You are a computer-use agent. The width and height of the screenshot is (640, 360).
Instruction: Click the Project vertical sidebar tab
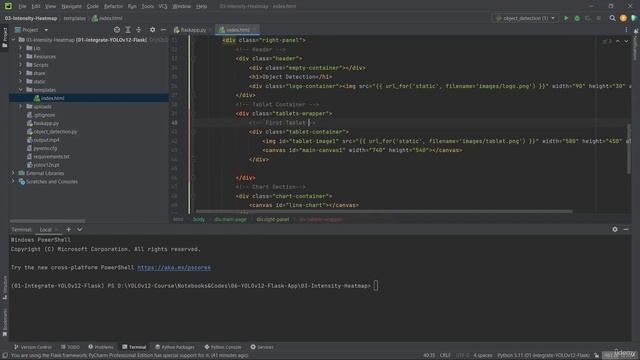tap(4, 38)
